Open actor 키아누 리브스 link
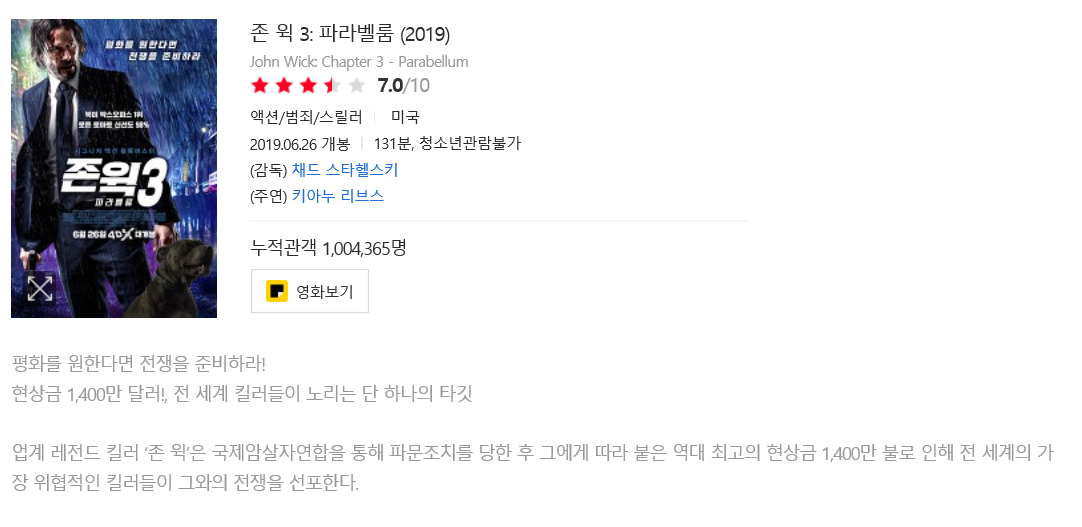This screenshot has height=527, width=1082. tap(338, 196)
